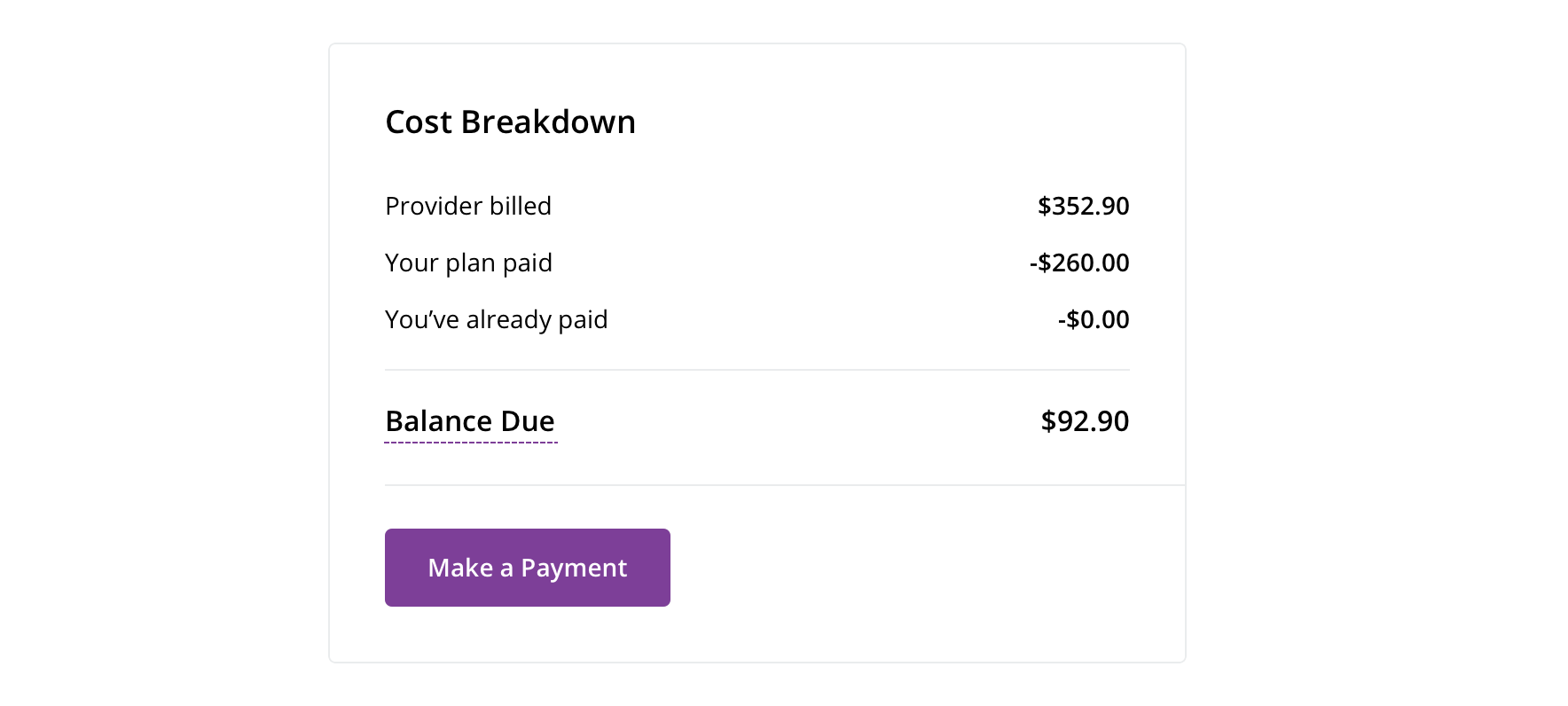Click the word Payment on the purple button
The height and width of the screenshot is (706, 1568).
pyautogui.click(x=574, y=568)
